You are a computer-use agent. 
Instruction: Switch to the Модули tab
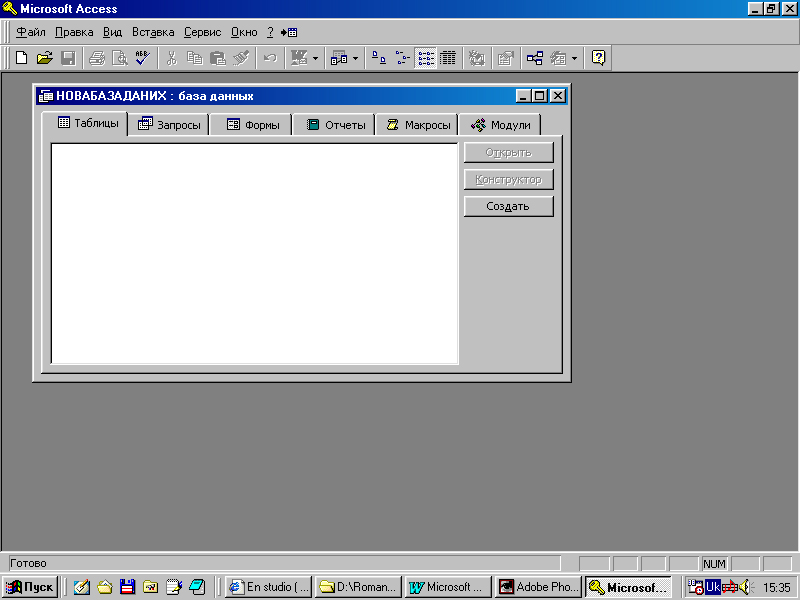[501, 124]
